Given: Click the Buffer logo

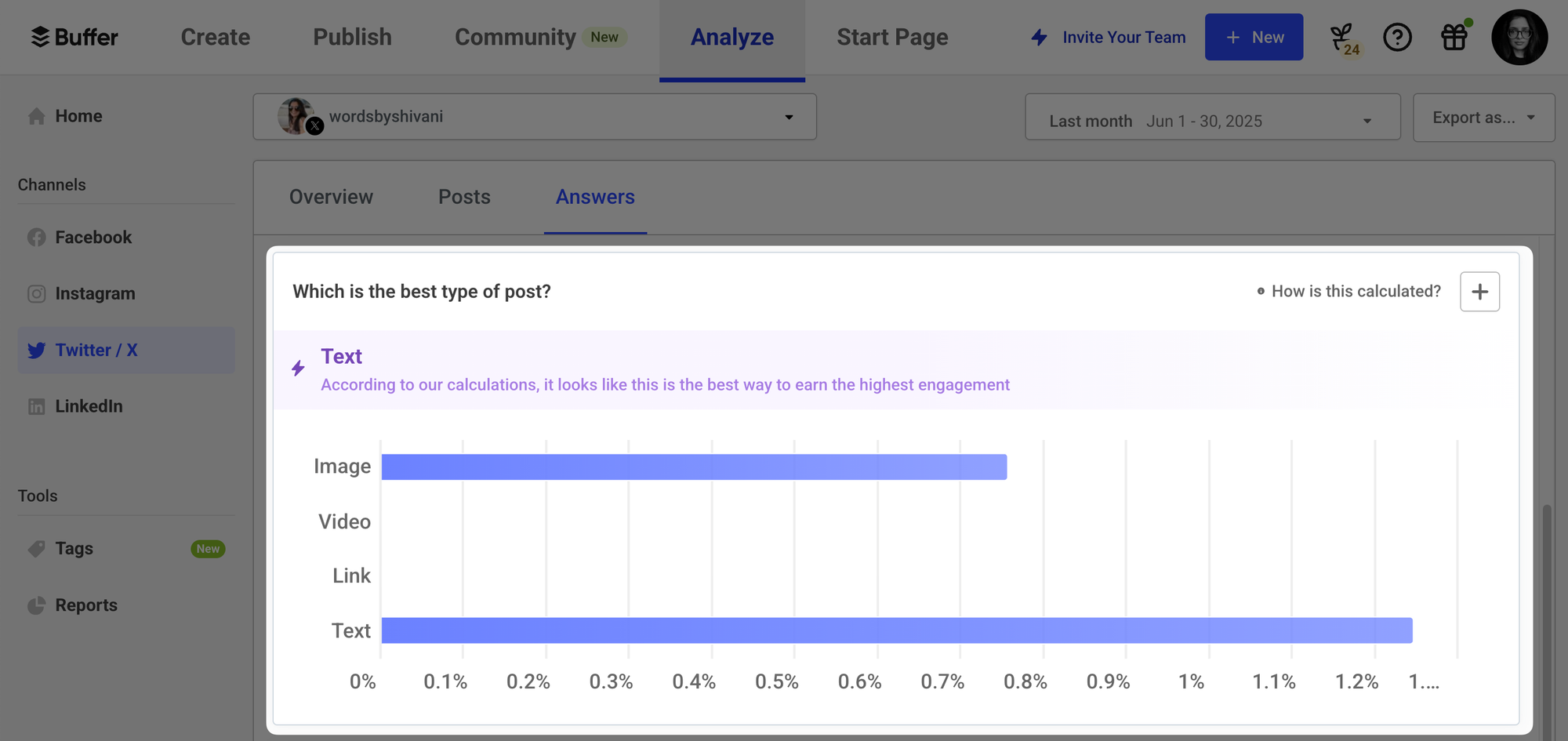Looking at the screenshot, I should click(74, 37).
